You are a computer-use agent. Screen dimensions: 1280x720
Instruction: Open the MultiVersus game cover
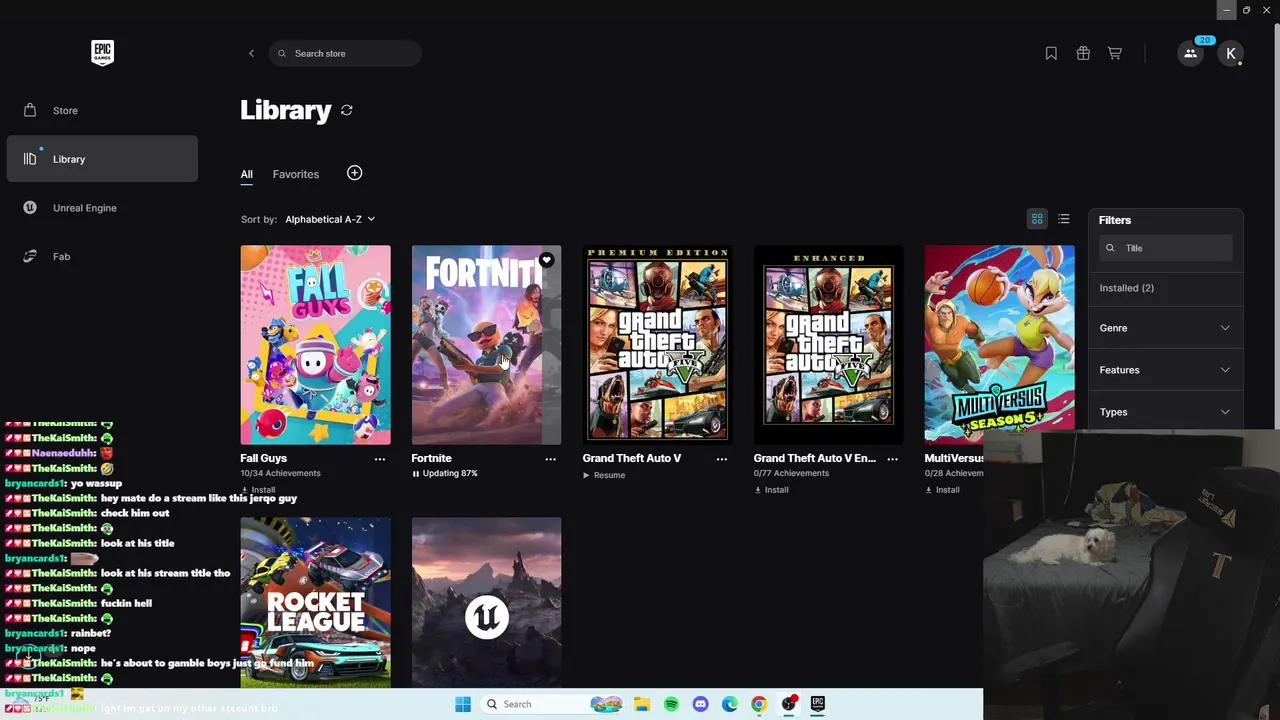click(1000, 345)
